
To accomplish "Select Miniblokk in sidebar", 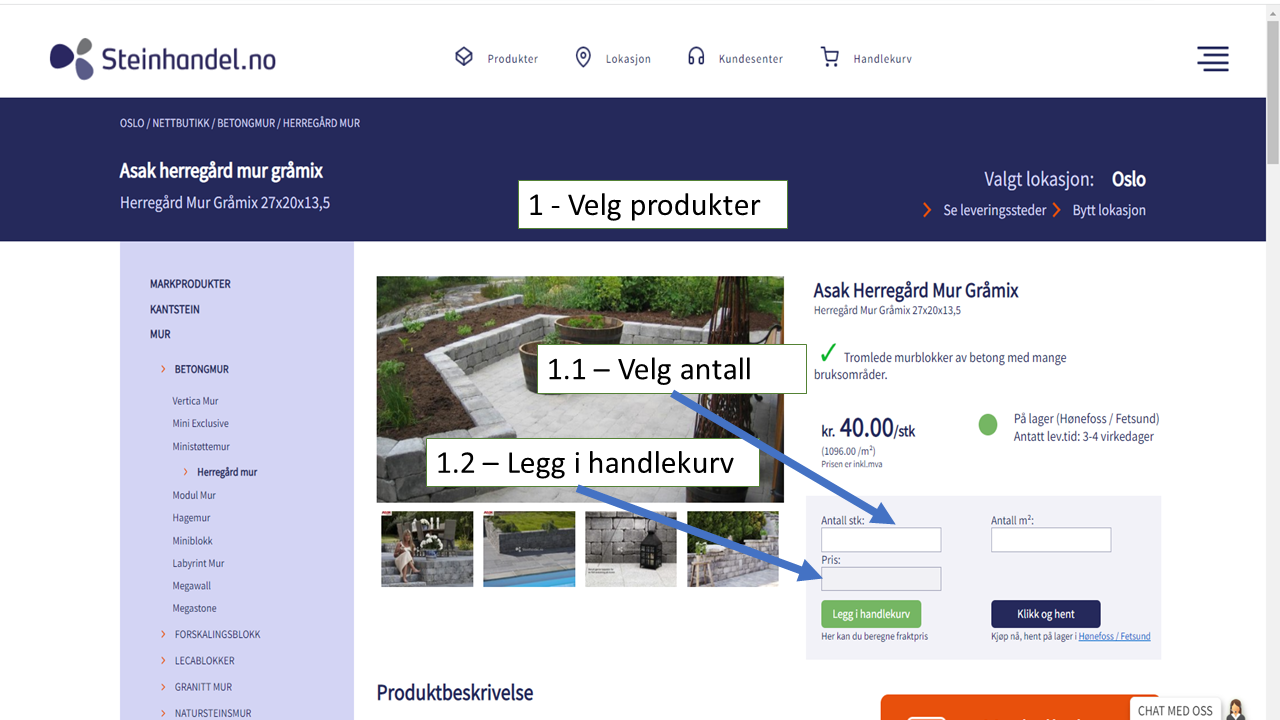I will click(192, 541).
